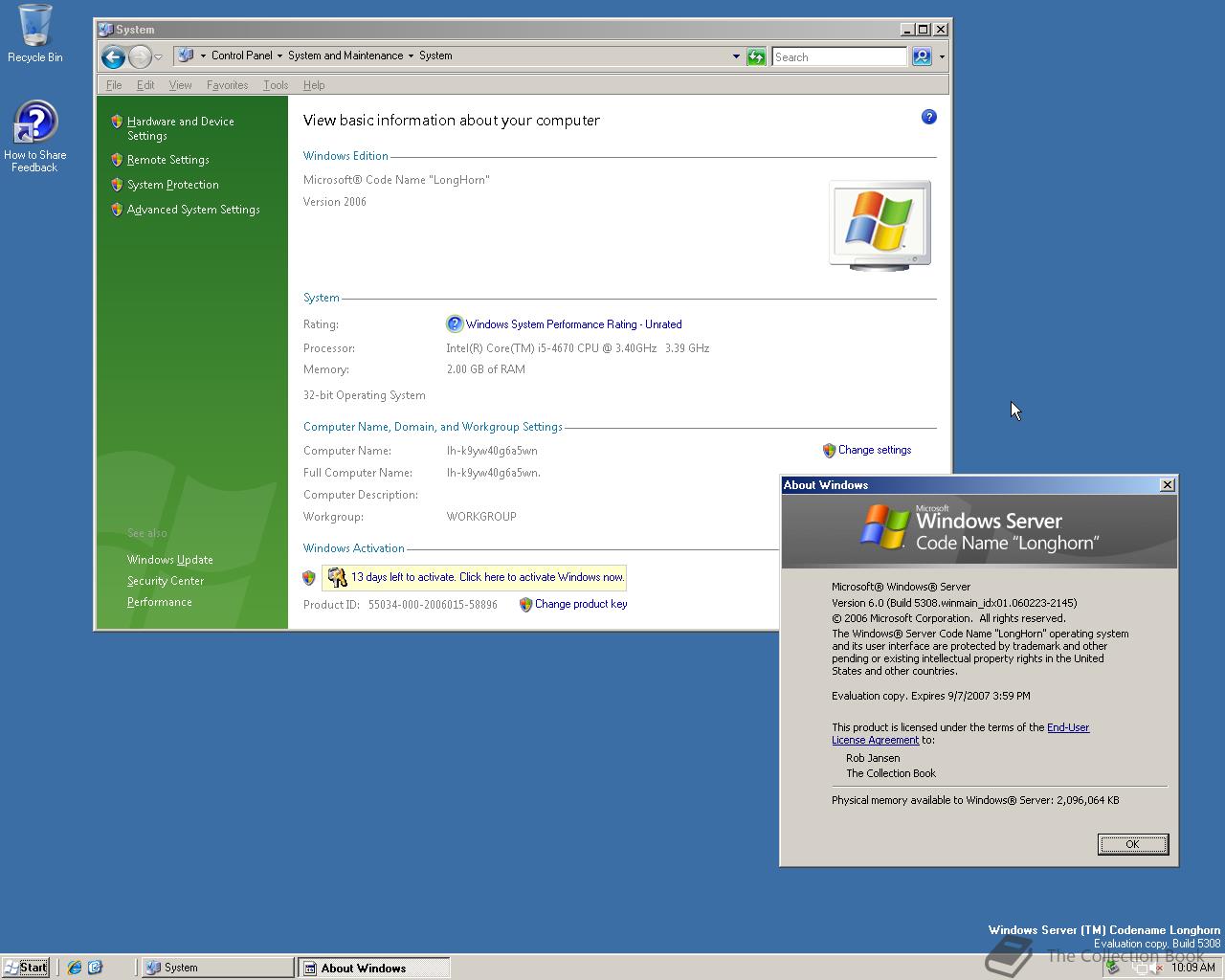1225x980 pixels.
Task: Click the activation keys icon
Action: click(337, 577)
